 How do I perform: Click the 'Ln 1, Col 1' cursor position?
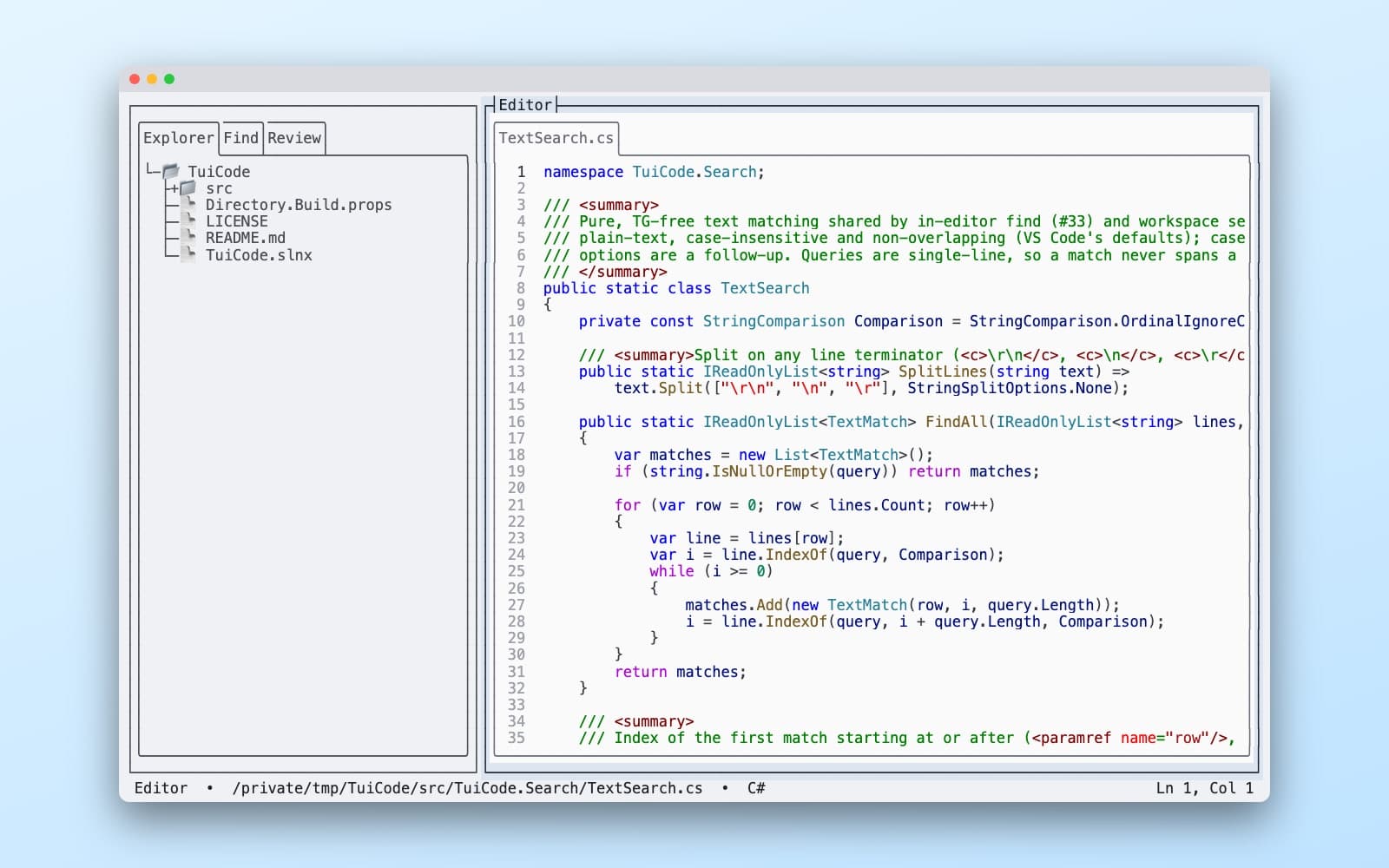pyautogui.click(x=1205, y=788)
